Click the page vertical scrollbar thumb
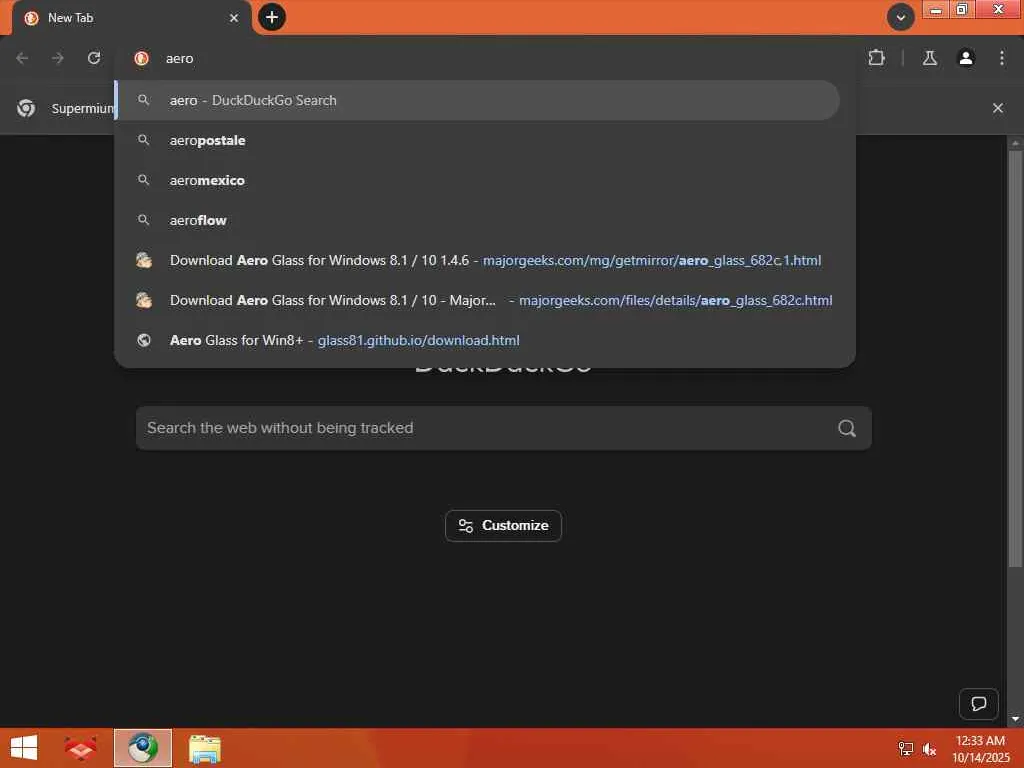1024x768 pixels. [x=1015, y=359]
